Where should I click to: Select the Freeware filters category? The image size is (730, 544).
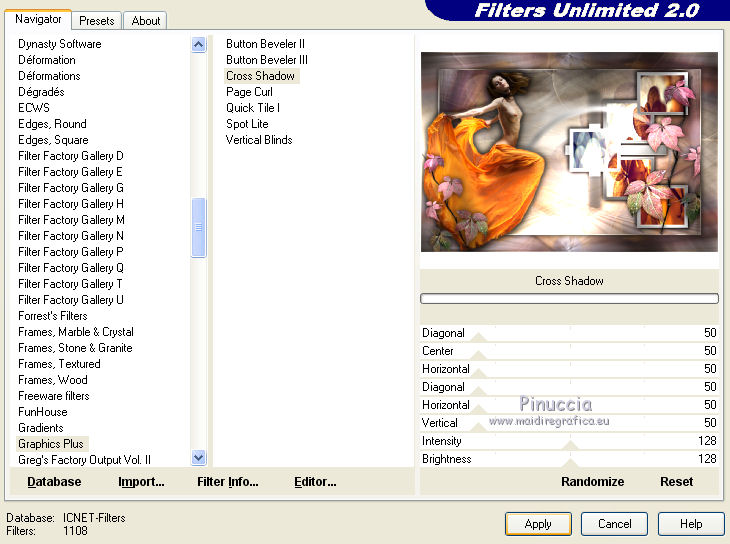tap(54, 396)
